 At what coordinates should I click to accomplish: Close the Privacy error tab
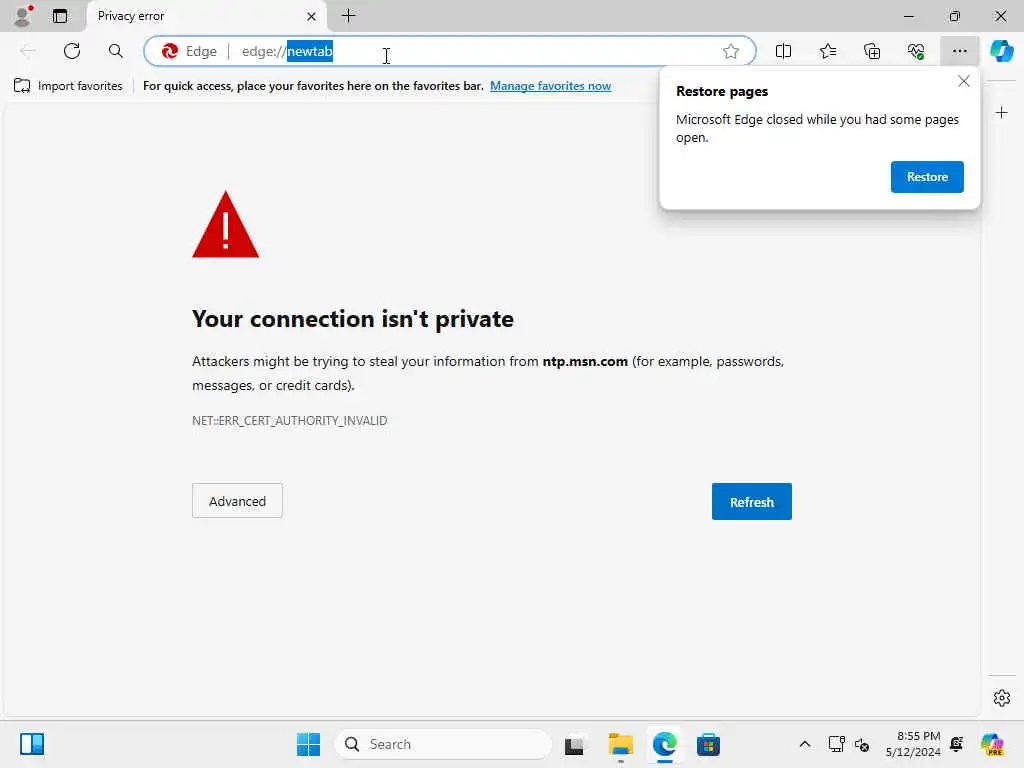[312, 16]
